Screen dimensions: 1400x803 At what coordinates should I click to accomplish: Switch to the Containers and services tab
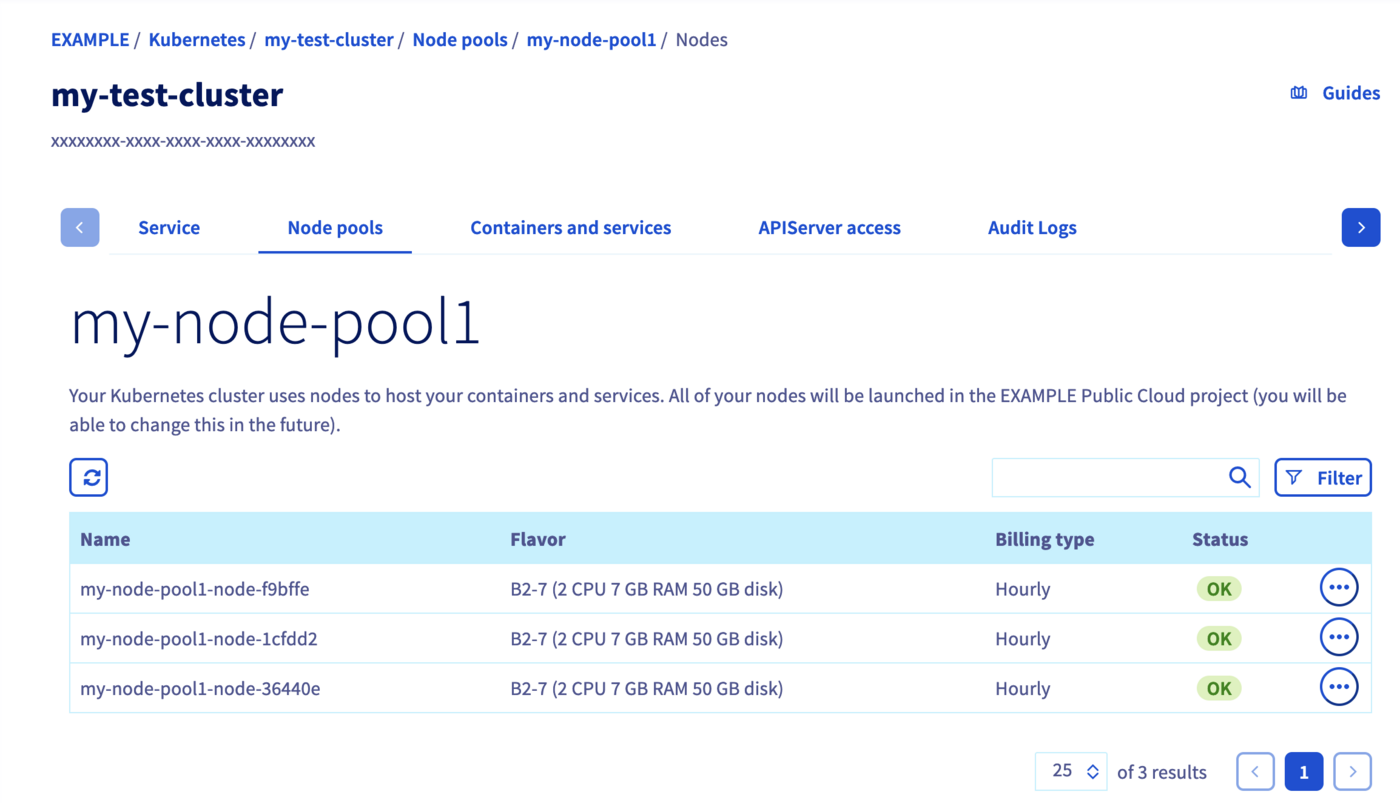(x=570, y=227)
